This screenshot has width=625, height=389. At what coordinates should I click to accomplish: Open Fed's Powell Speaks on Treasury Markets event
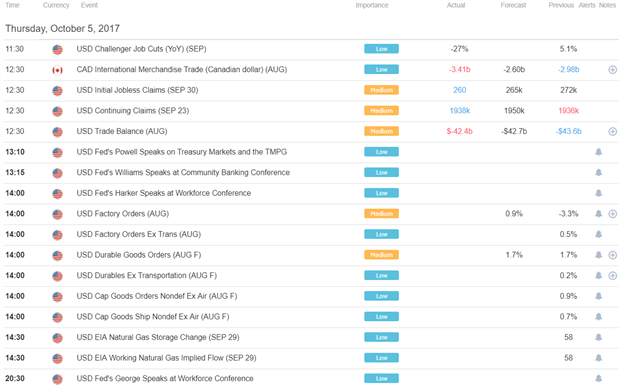(x=182, y=152)
